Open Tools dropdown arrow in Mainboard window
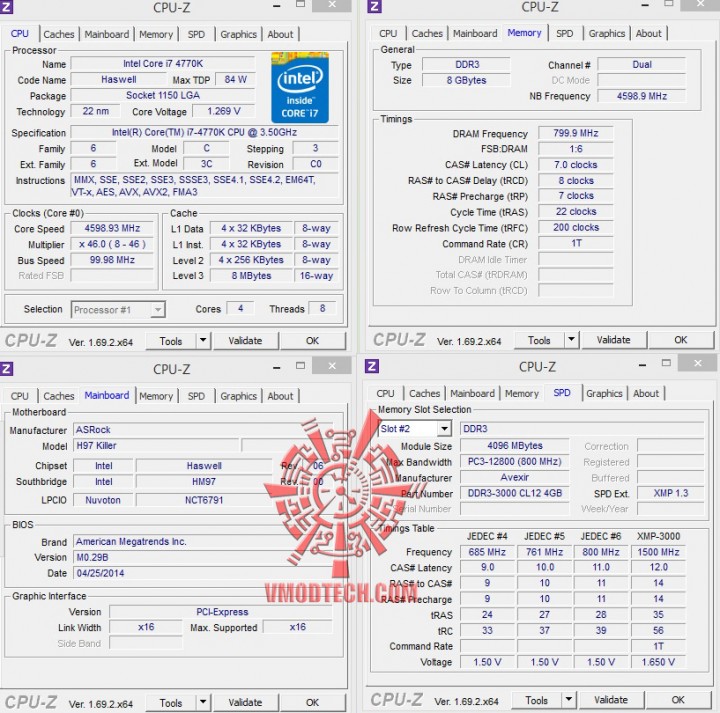The height and width of the screenshot is (713, 720). [x=203, y=702]
